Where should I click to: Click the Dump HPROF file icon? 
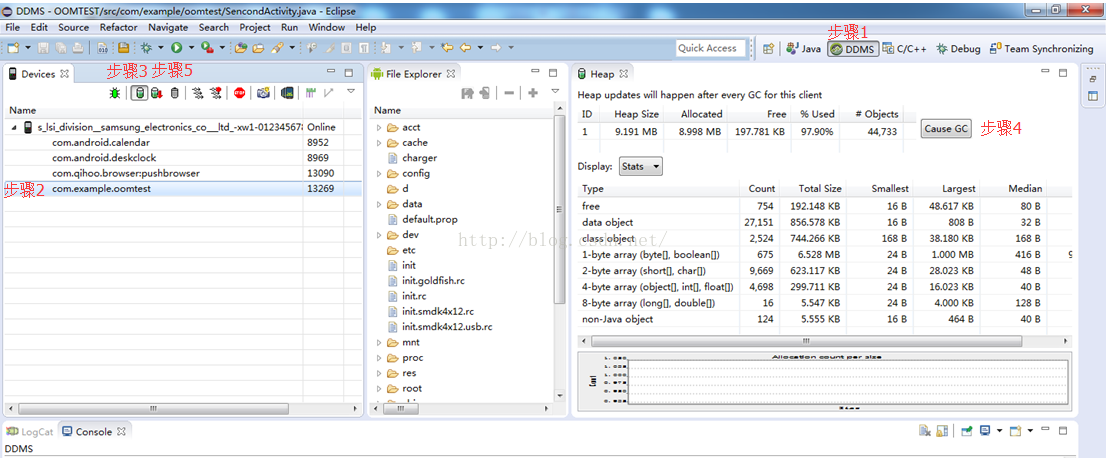(157, 93)
